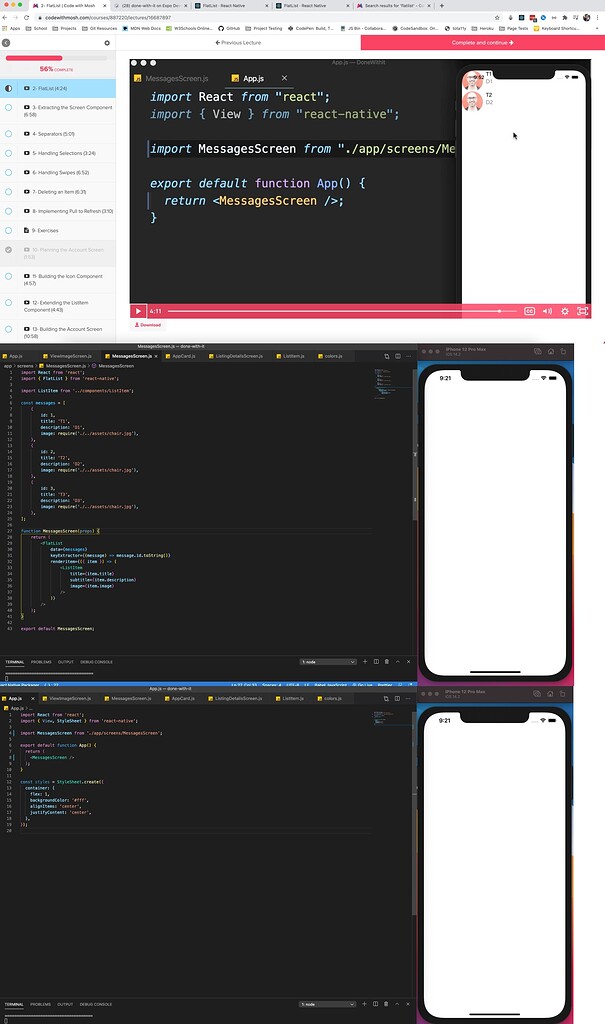
Task: Add new terminal in upper VS Code panel
Action: coord(365,662)
